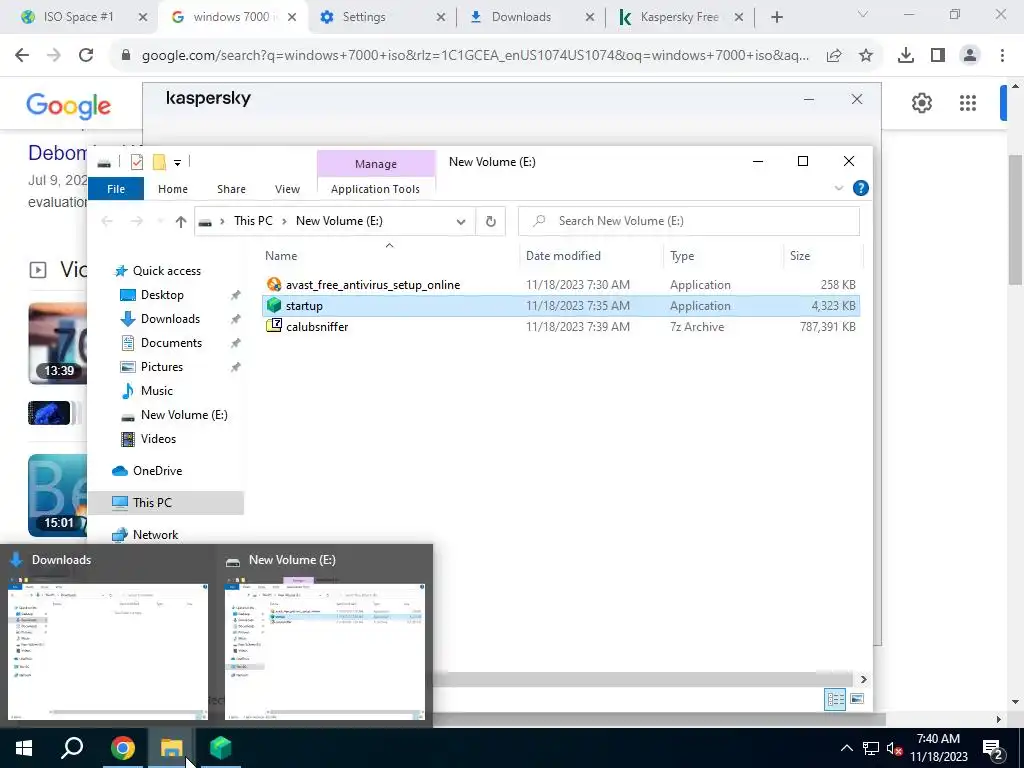Click Chrome icon on taskbar

(122, 748)
